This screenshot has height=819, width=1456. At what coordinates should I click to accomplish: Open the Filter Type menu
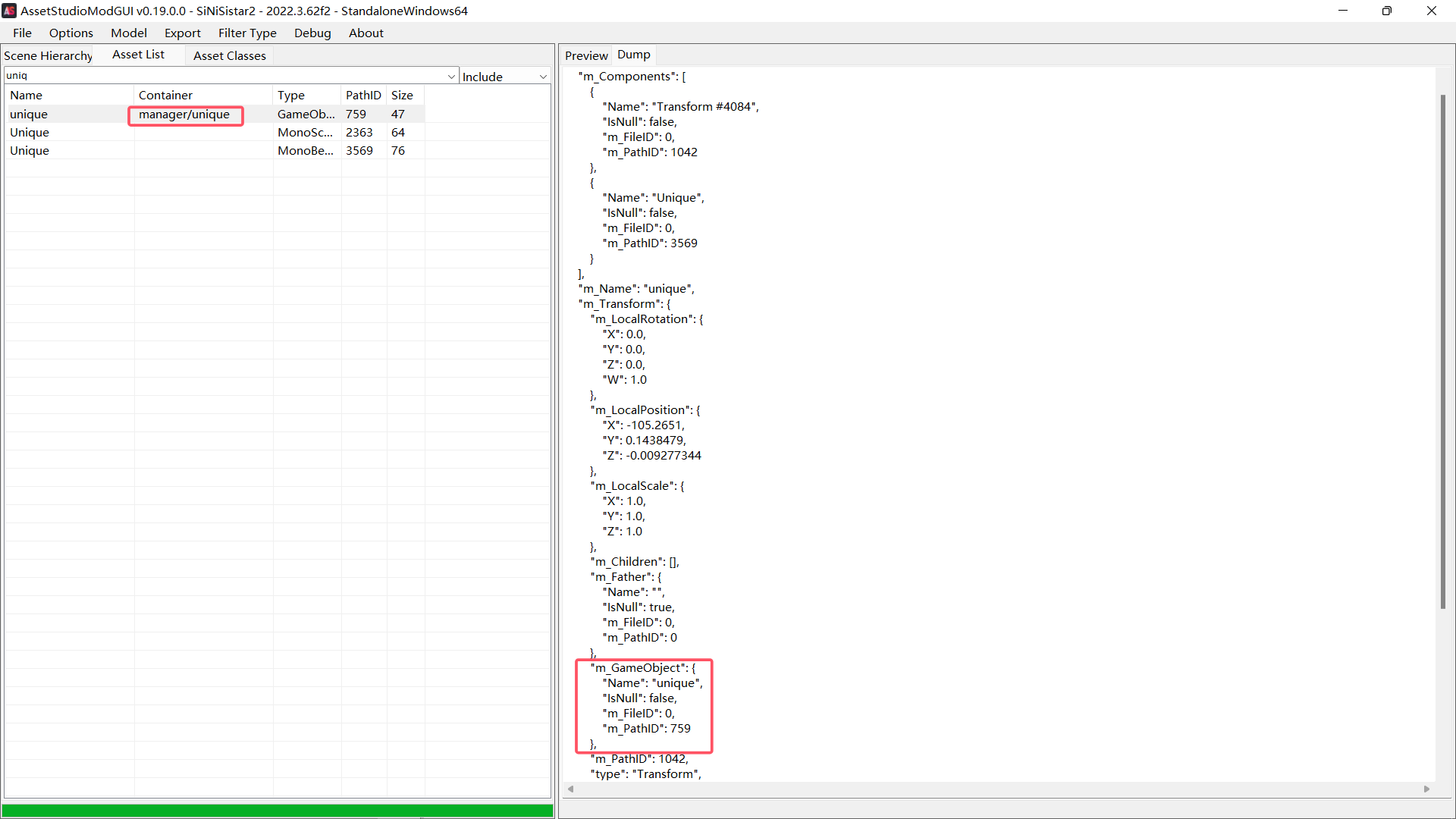(x=247, y=33)
